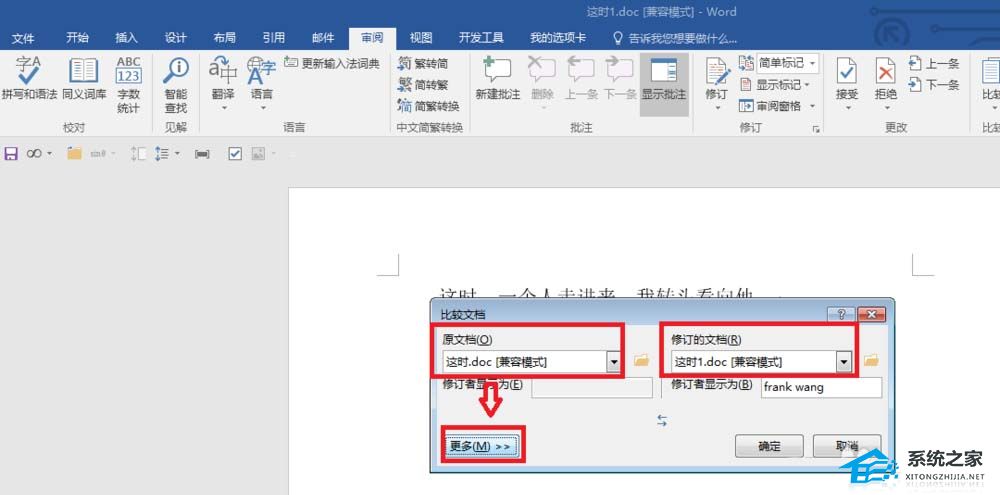Open the folder icon in quick toolbar
The height and width of the screenshot is (495, 1000).
click(75, 154)
